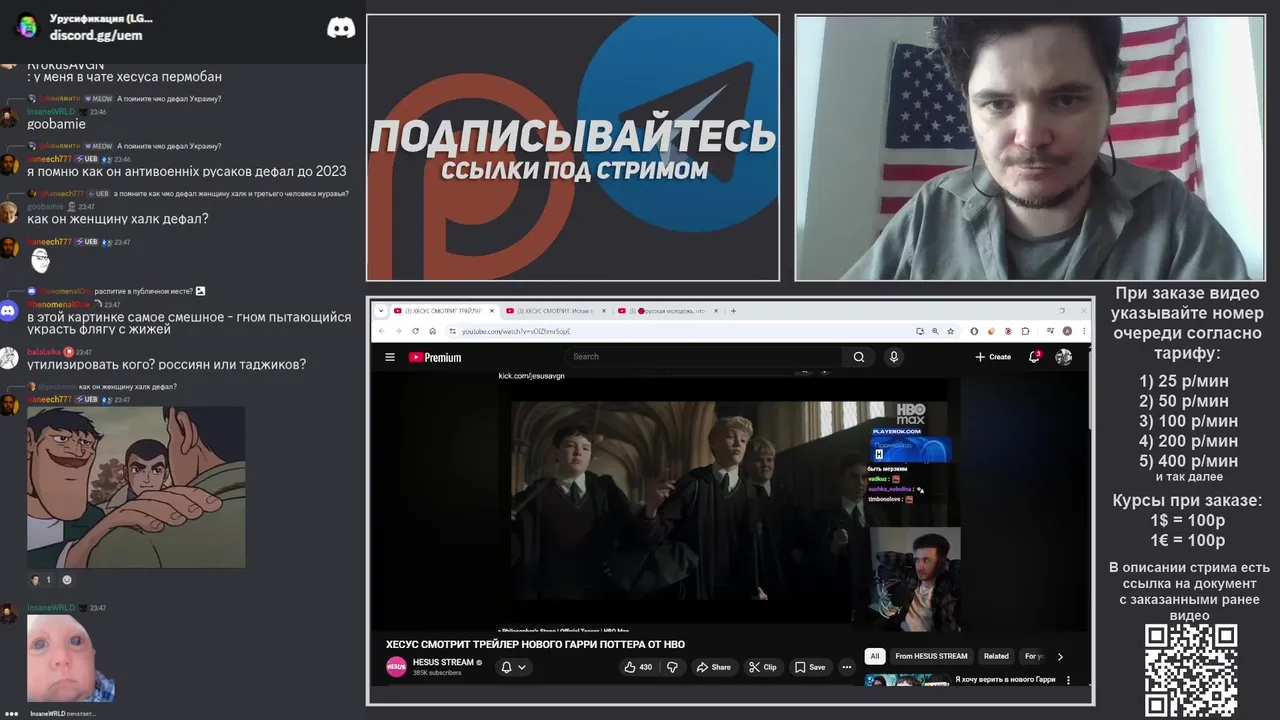
Task: Add a reaction with the smiley icon
Action: 67,580
